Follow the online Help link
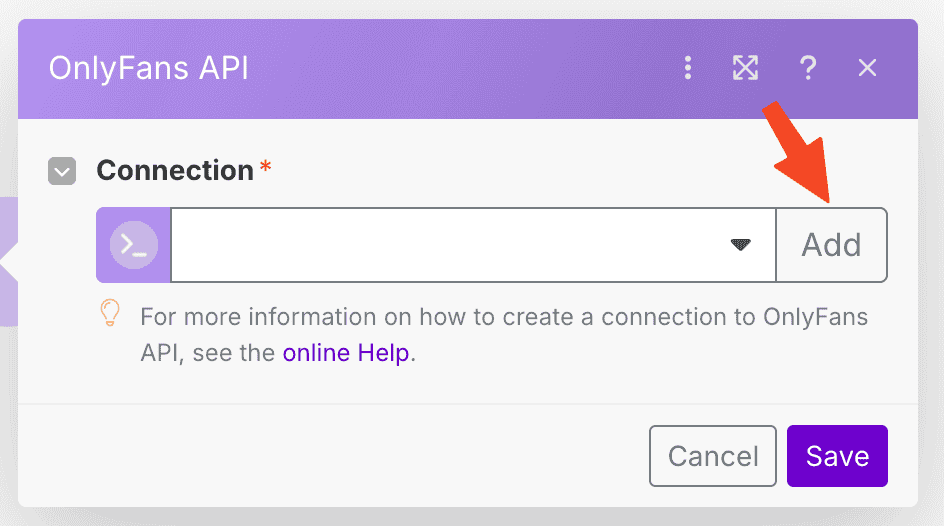 (346, 353)
